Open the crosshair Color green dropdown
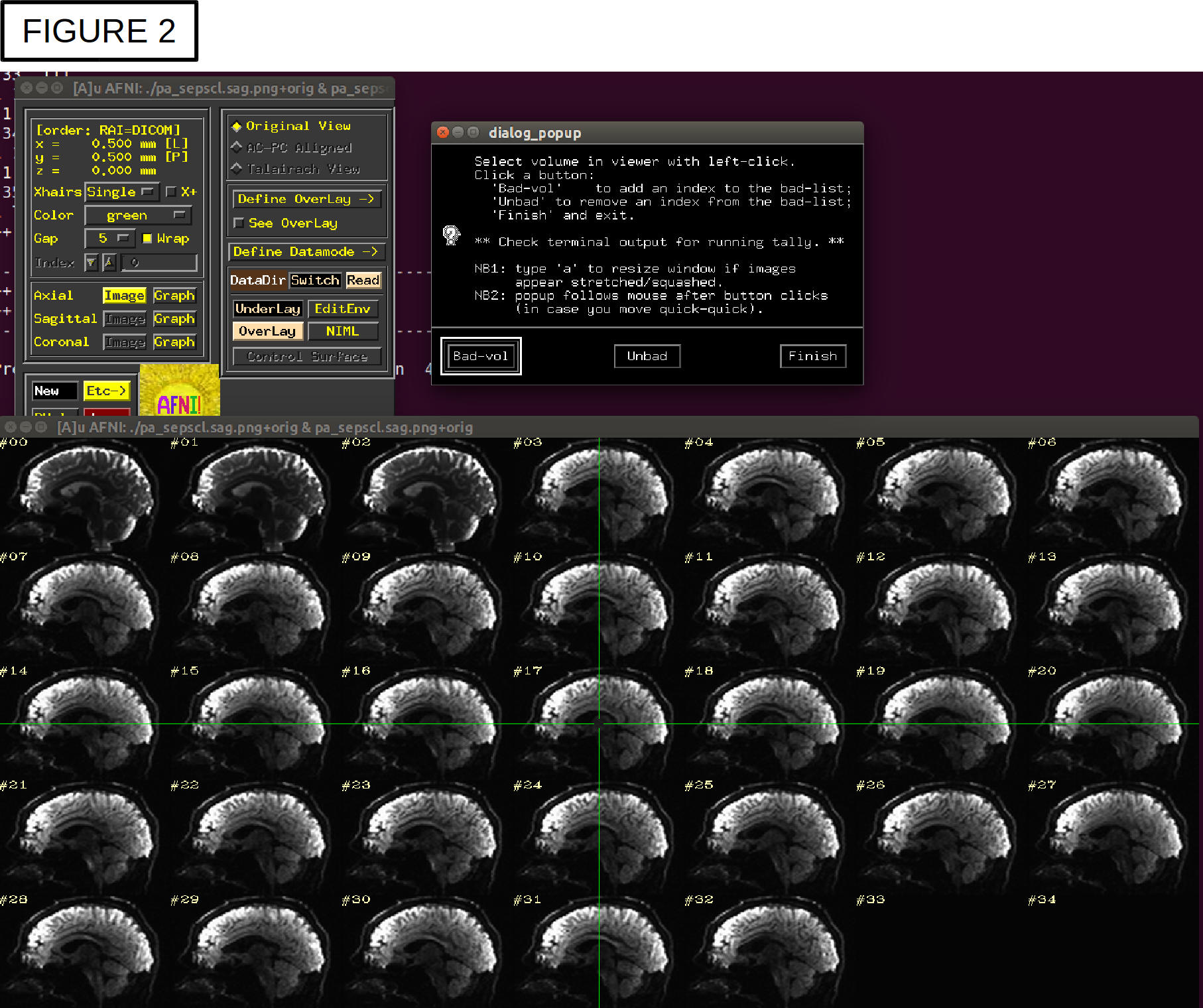 [138, 216]
